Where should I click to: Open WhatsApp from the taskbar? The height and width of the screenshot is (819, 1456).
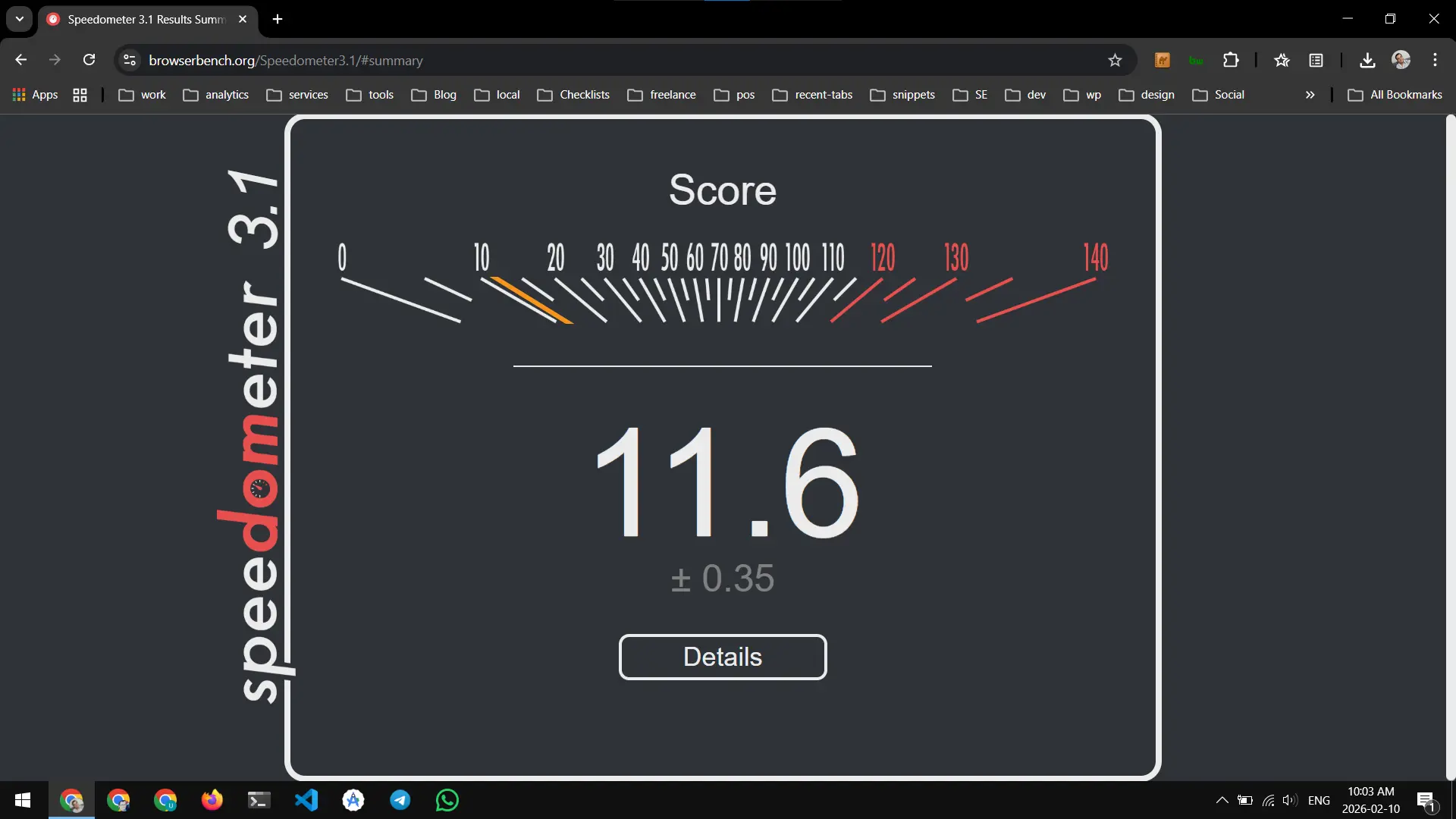447,800
